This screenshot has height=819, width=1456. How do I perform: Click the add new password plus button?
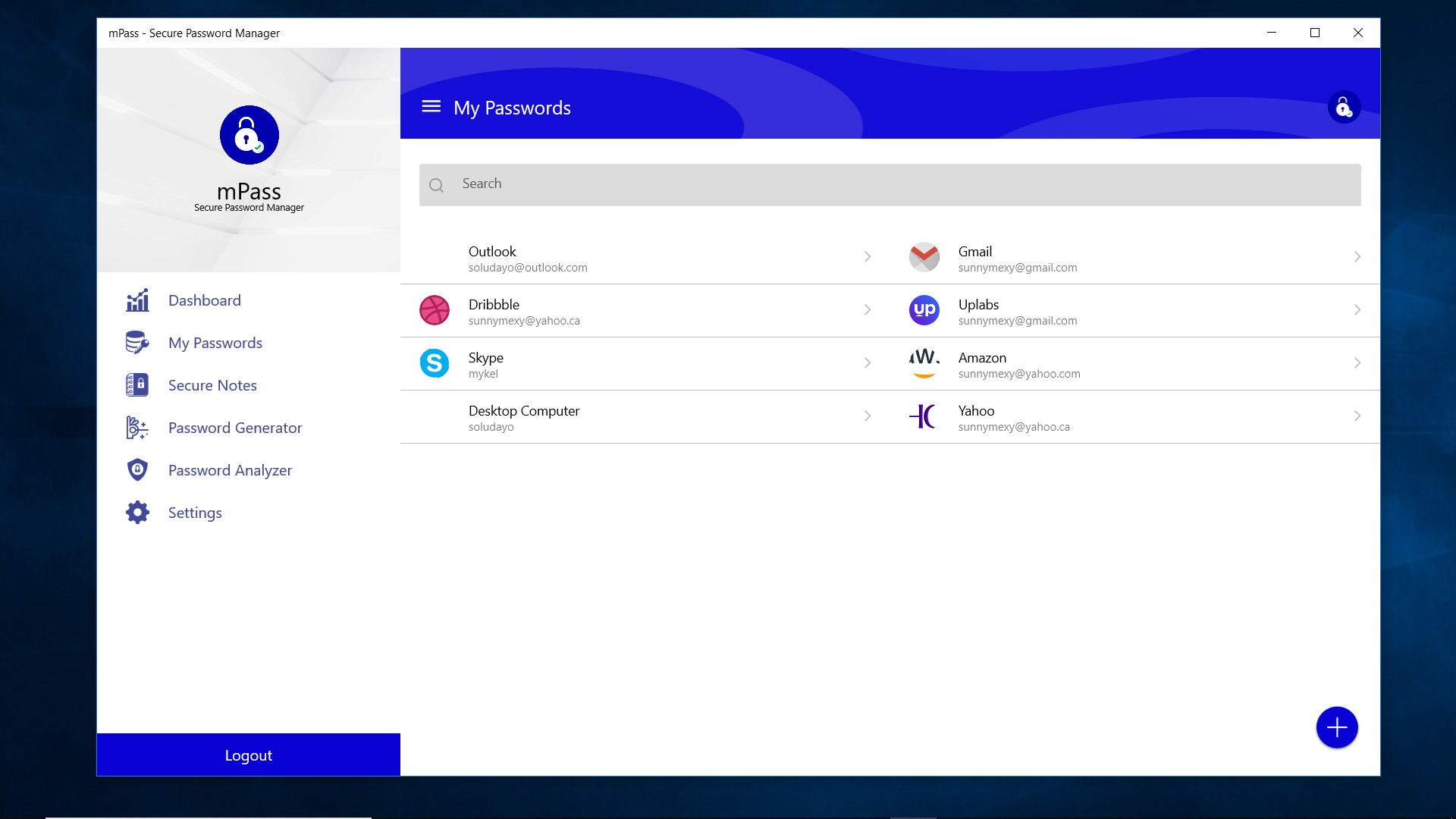point(1336,728)
